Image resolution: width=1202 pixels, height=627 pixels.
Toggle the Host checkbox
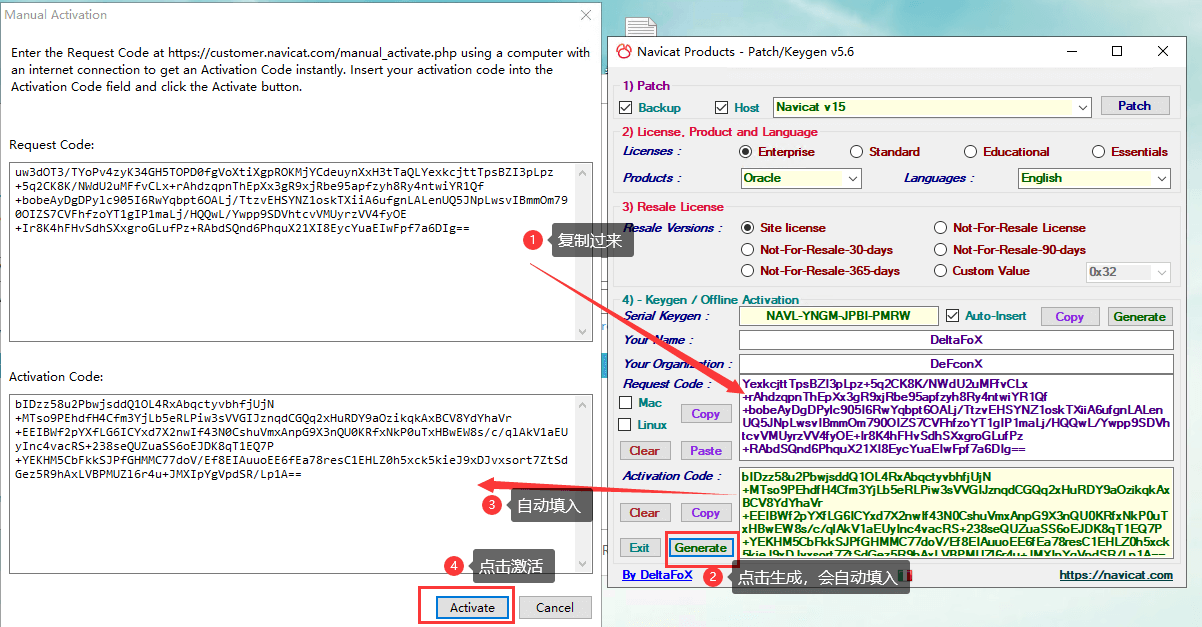(722, 108)
